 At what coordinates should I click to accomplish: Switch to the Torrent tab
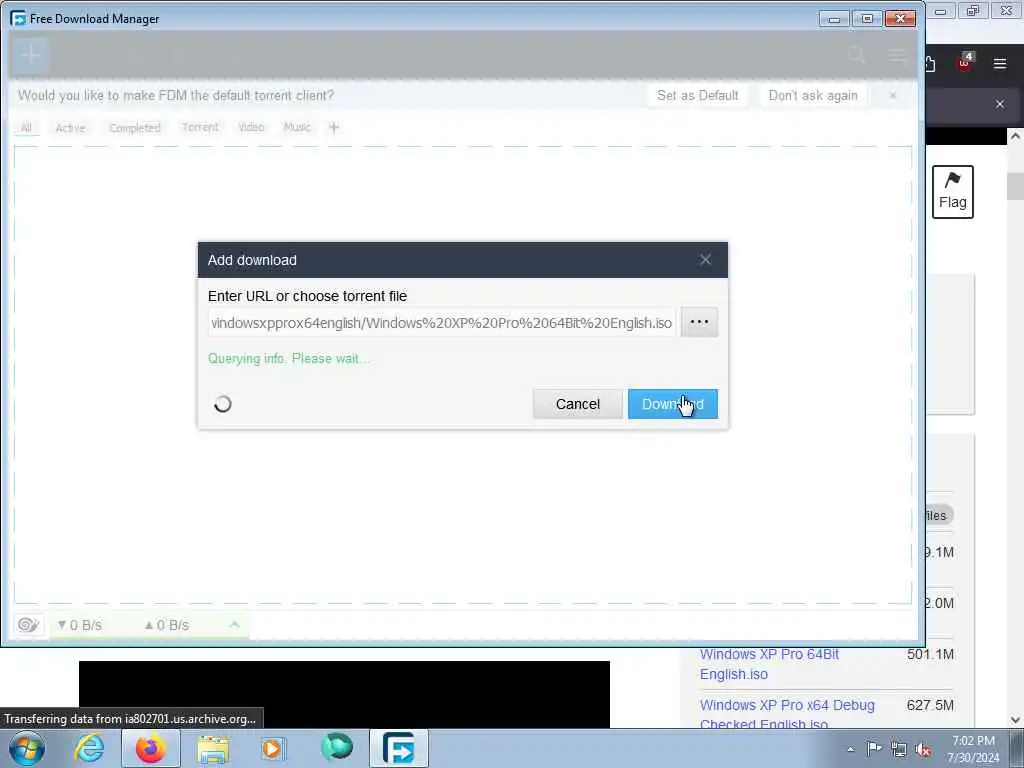click(x=200, y=127)
